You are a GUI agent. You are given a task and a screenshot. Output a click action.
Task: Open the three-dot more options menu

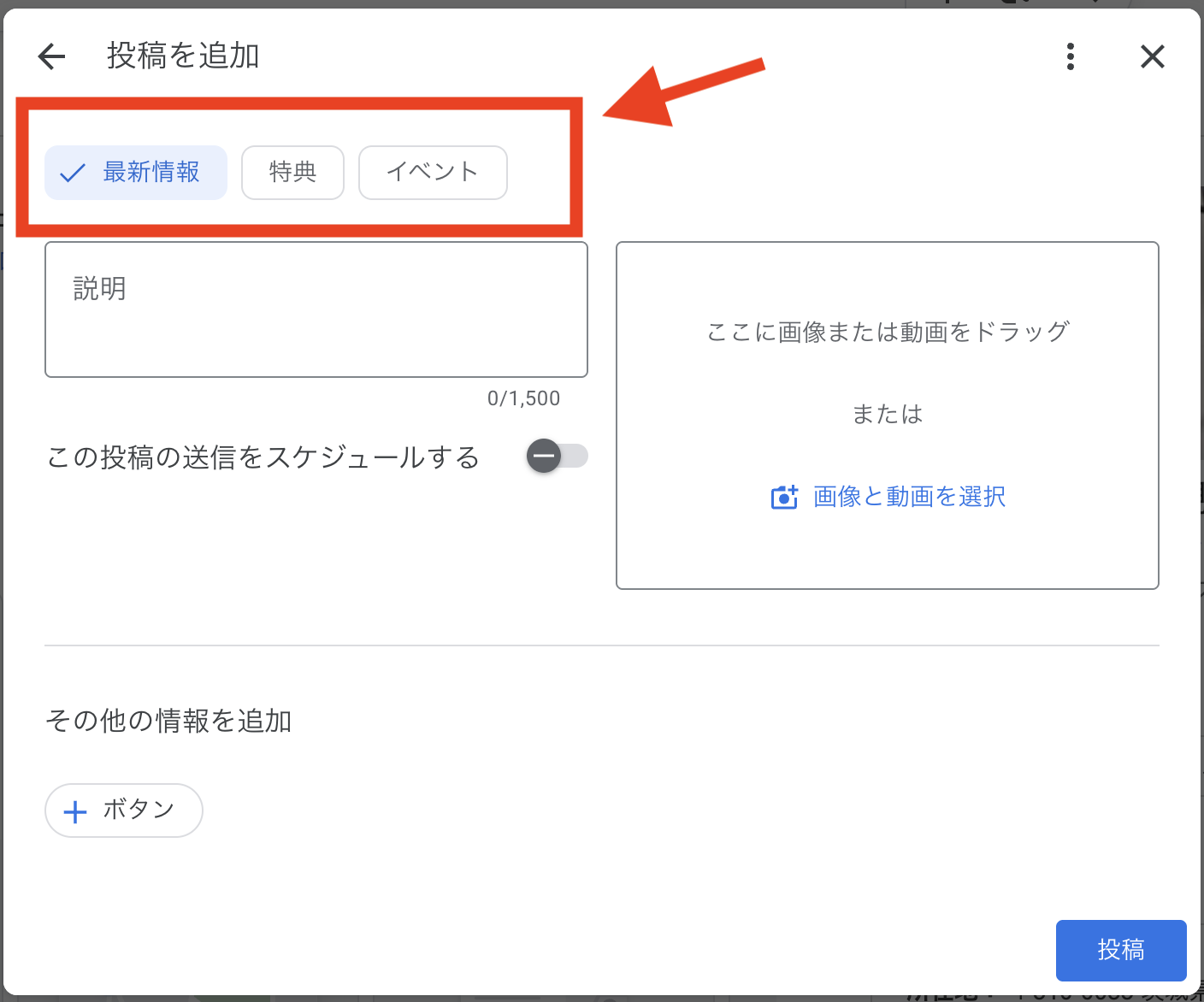(x=1070, y=56)
